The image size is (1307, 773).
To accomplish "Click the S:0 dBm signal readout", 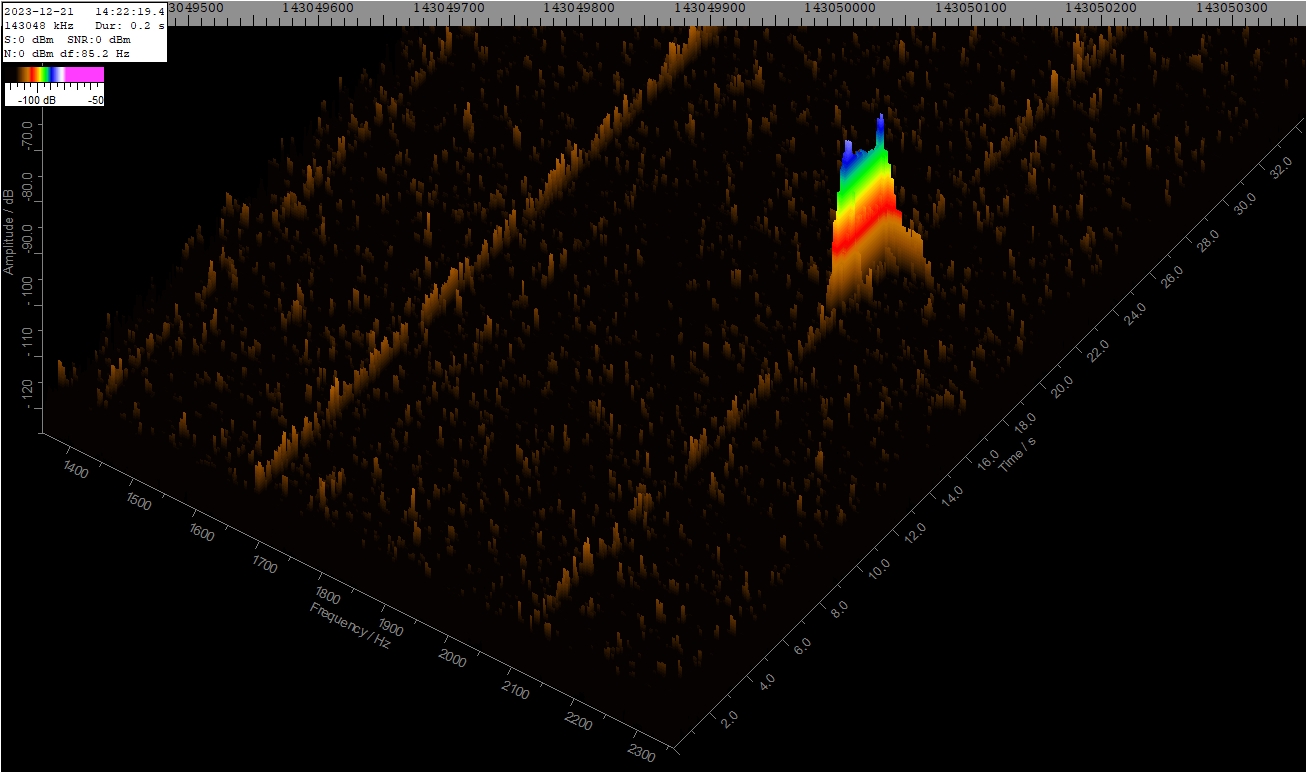I will (29, 39).
